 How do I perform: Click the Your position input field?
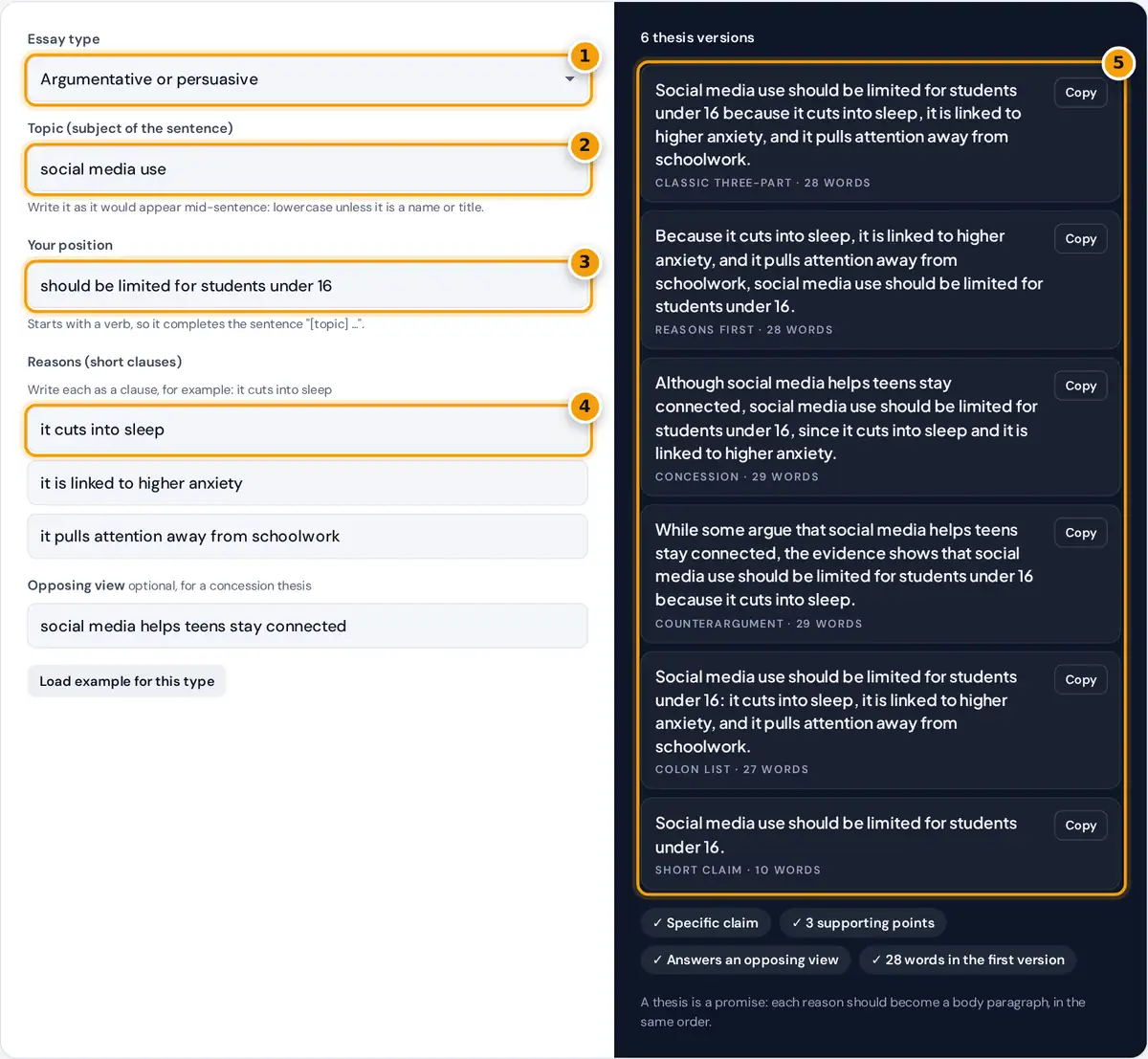[308, 286]
